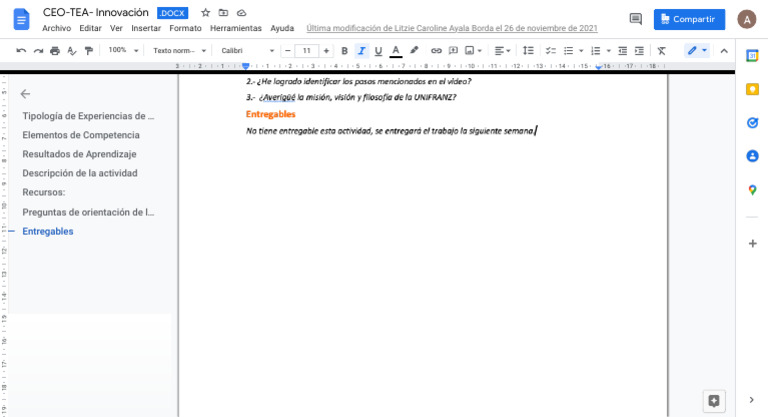Insert a link with chain icon
This screenshot has height=417, width=768.
tap(436, 50)
